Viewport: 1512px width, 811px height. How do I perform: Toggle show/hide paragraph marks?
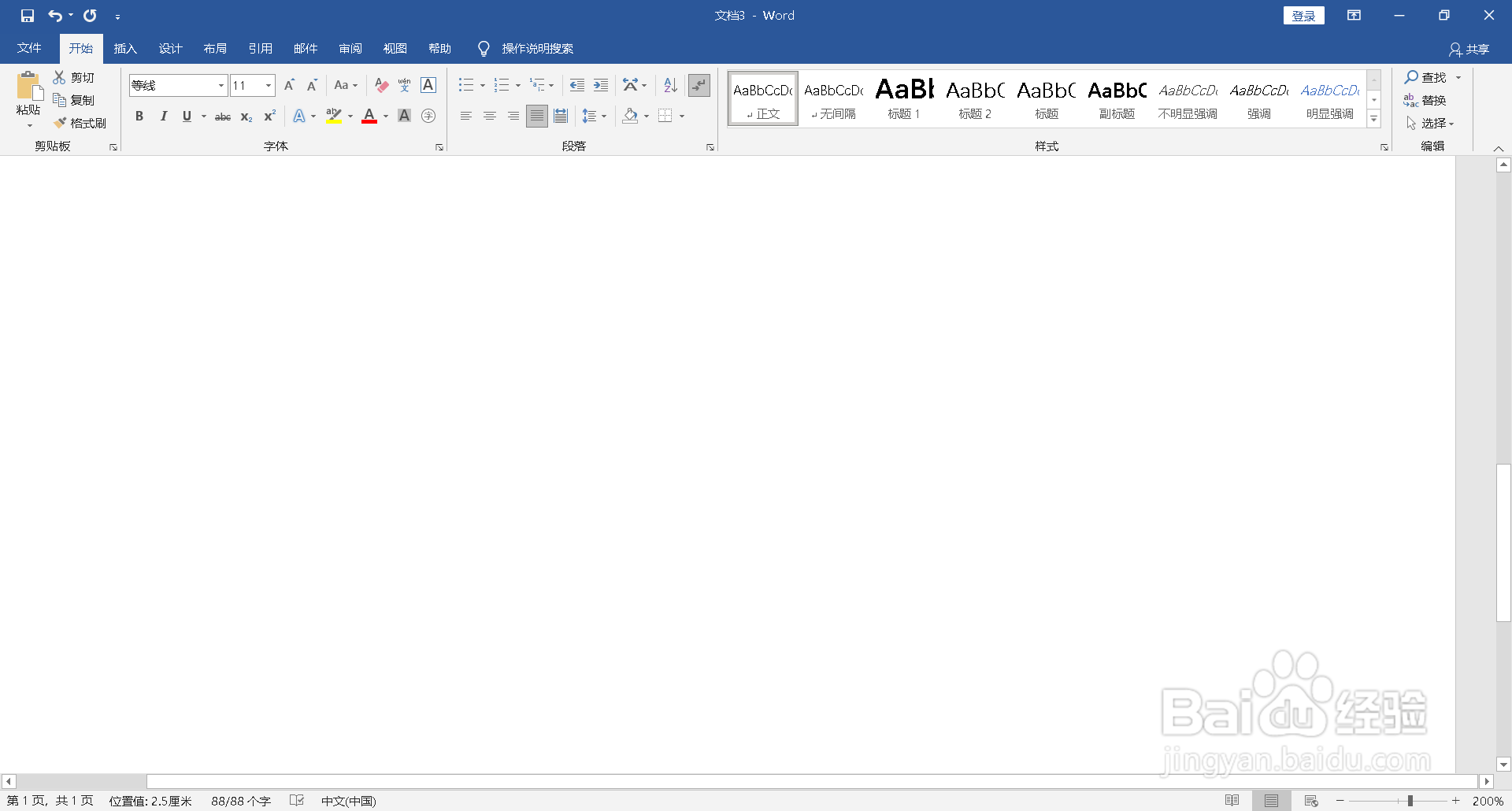tap(699, 85)
